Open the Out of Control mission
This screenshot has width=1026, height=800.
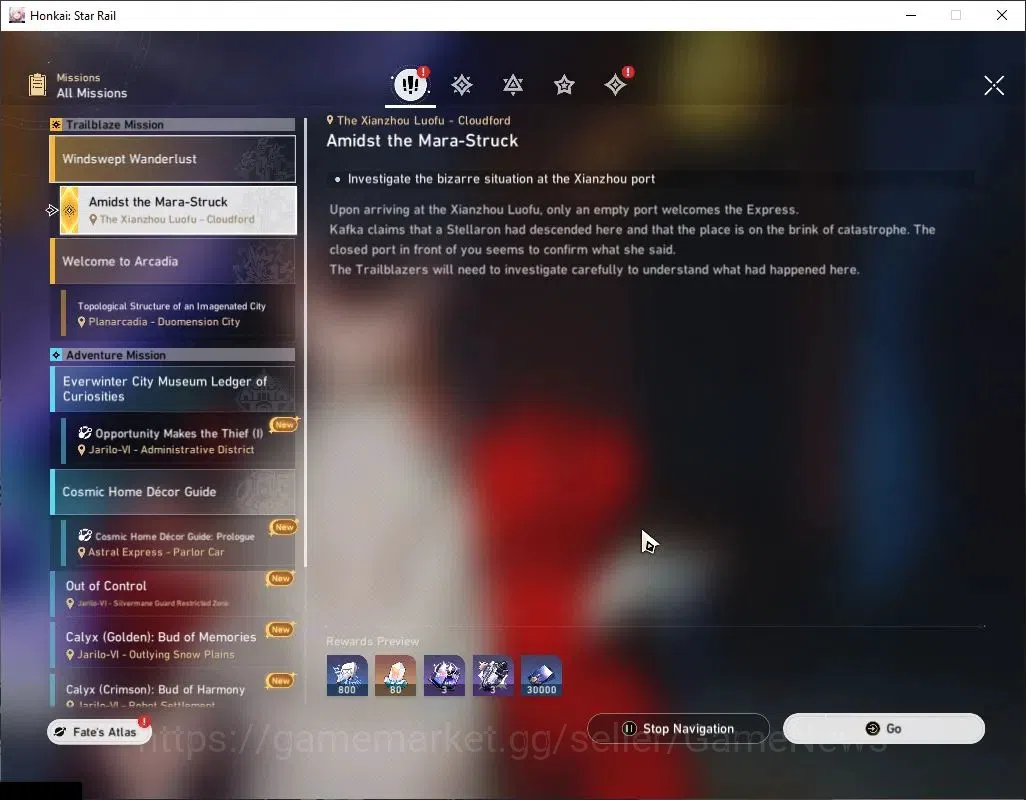click(x=173, y=593)
